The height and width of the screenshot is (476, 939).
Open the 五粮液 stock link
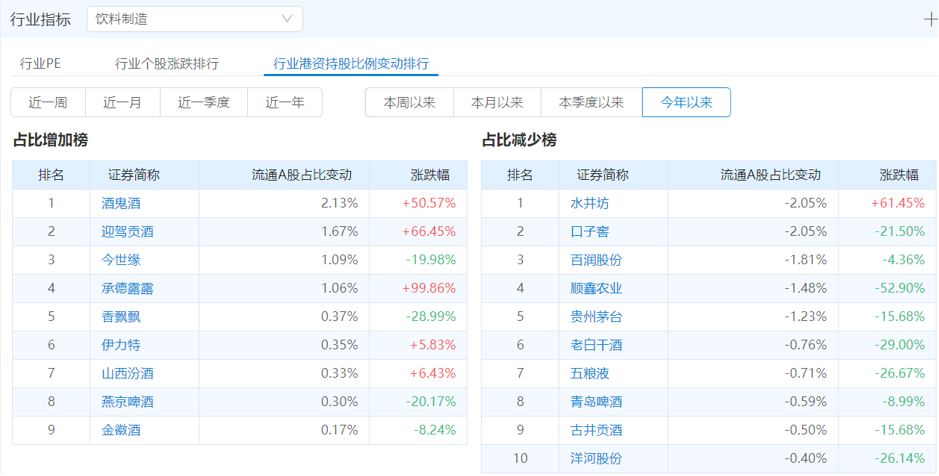(x=590, y=374)
